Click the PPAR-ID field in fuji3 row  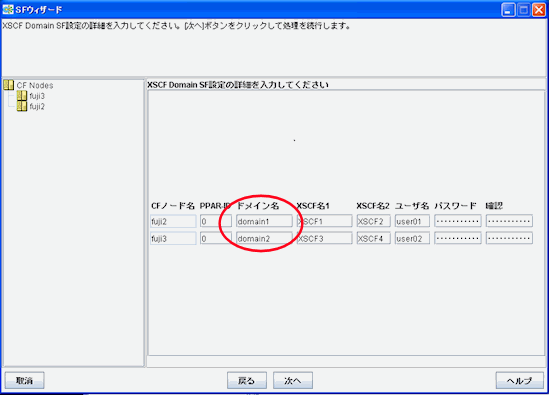pos(216,238)
